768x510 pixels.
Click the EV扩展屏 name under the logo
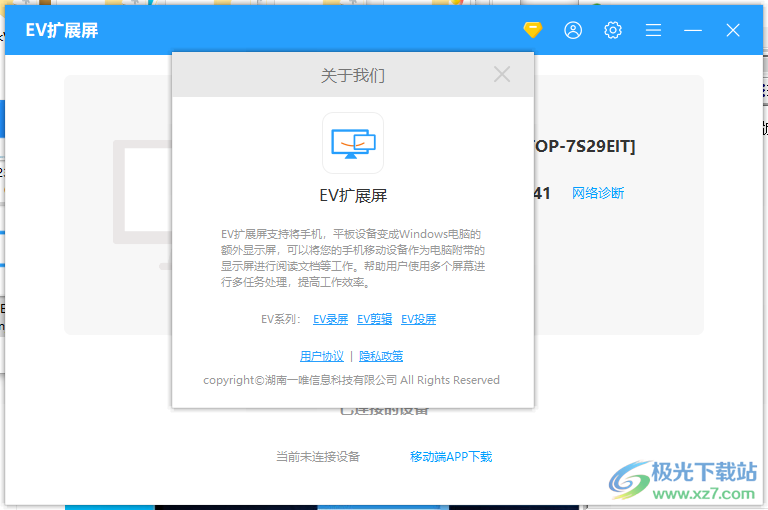[353, 196]
